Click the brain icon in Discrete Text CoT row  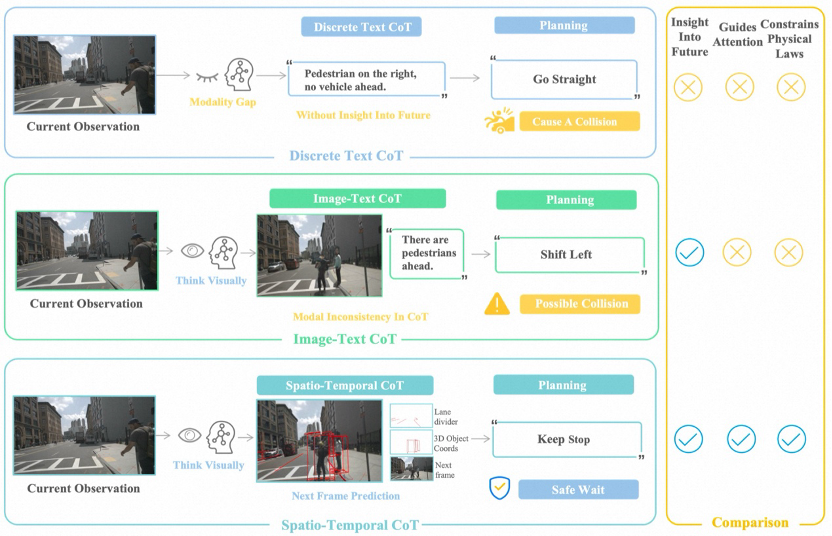click(x=239, y=74)
